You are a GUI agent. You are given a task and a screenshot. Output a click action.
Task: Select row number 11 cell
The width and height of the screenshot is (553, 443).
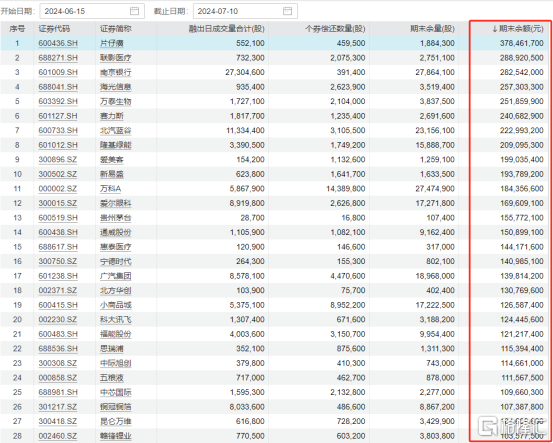click(17, 189)
